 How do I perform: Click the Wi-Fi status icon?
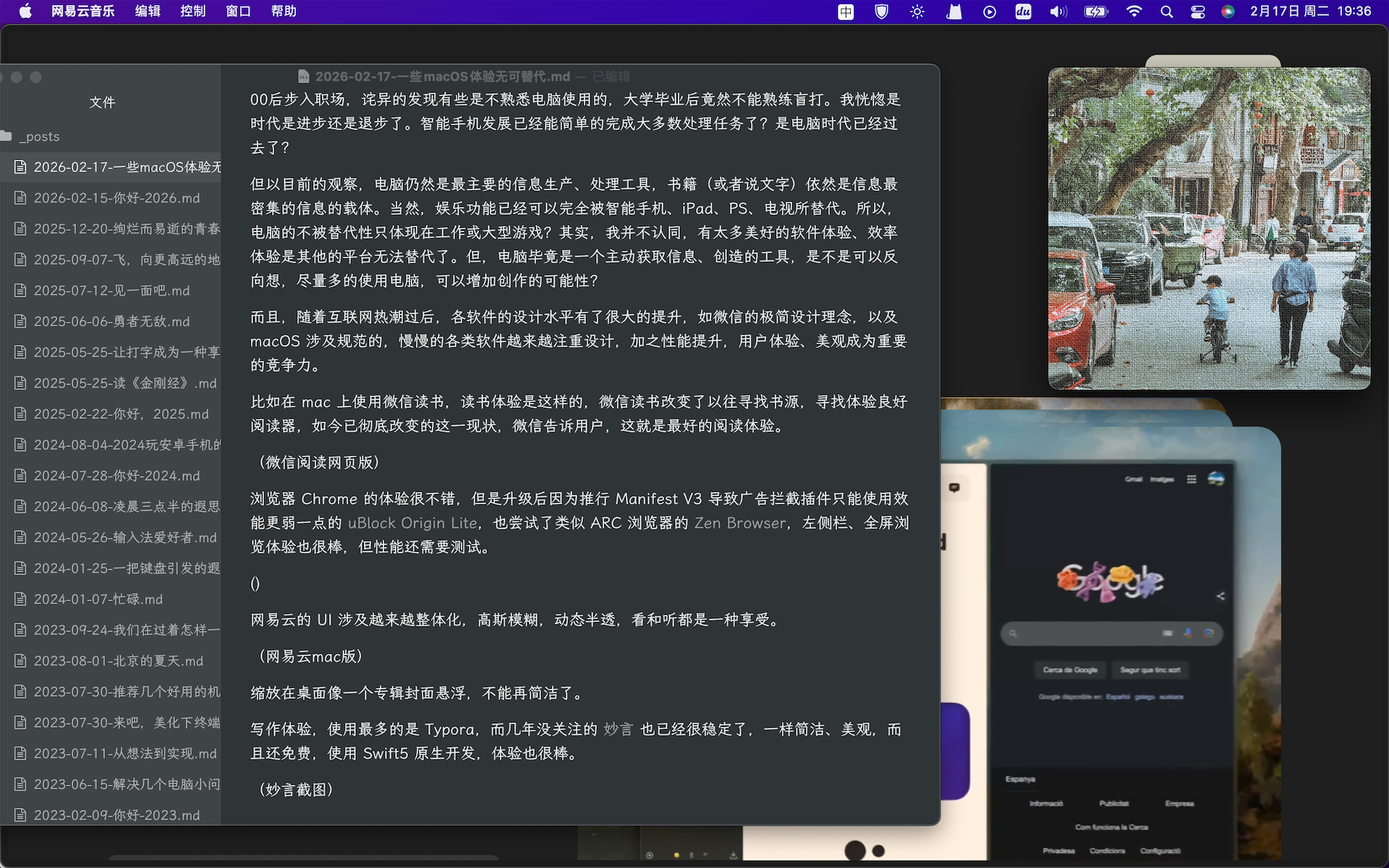1134,12
